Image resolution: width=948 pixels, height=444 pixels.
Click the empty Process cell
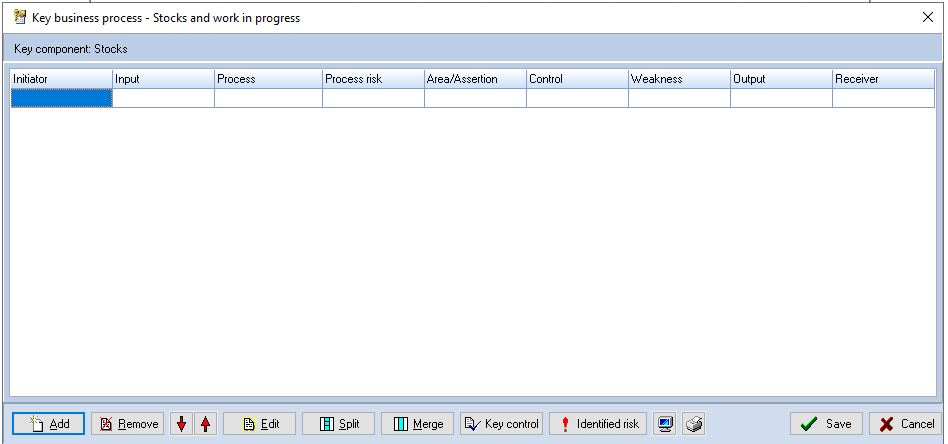(268, 98)
